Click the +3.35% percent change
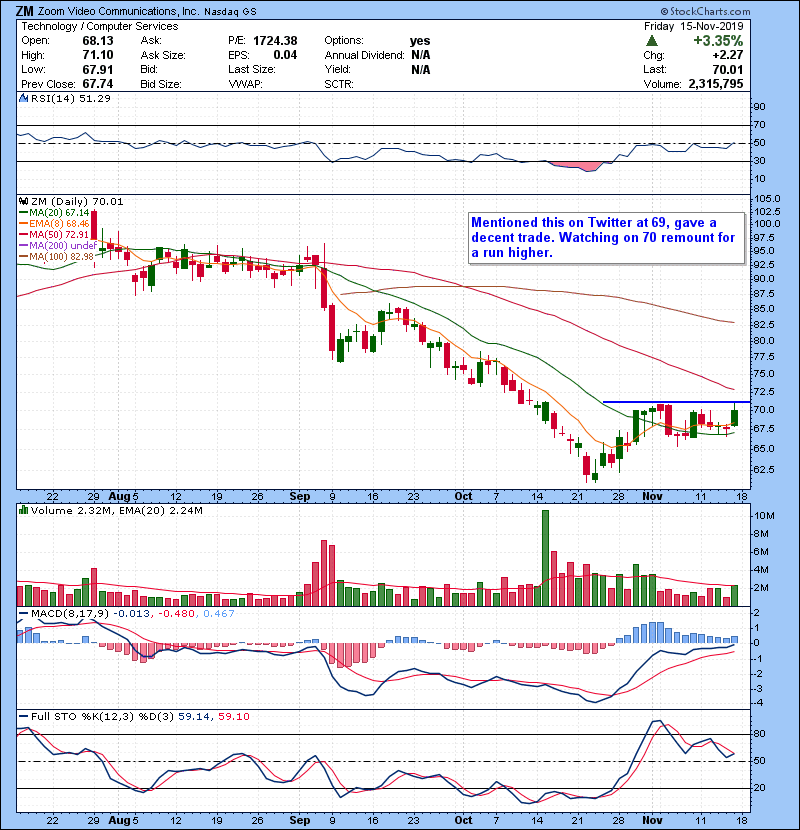Screen dimensions: 800x830 pos(718,41)
